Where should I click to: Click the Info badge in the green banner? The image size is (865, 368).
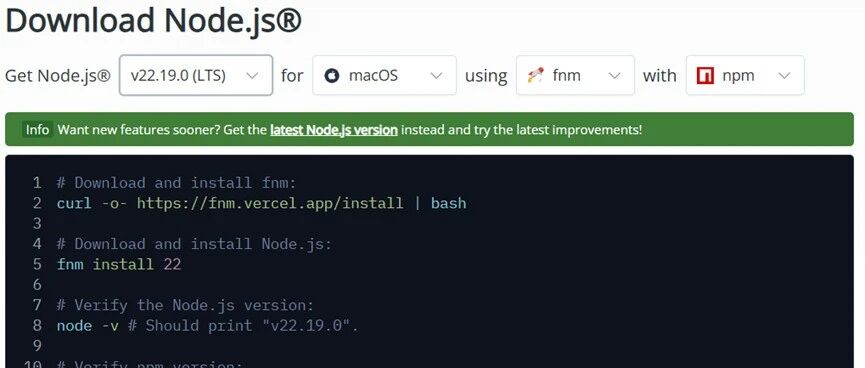[x=38, y=130]
